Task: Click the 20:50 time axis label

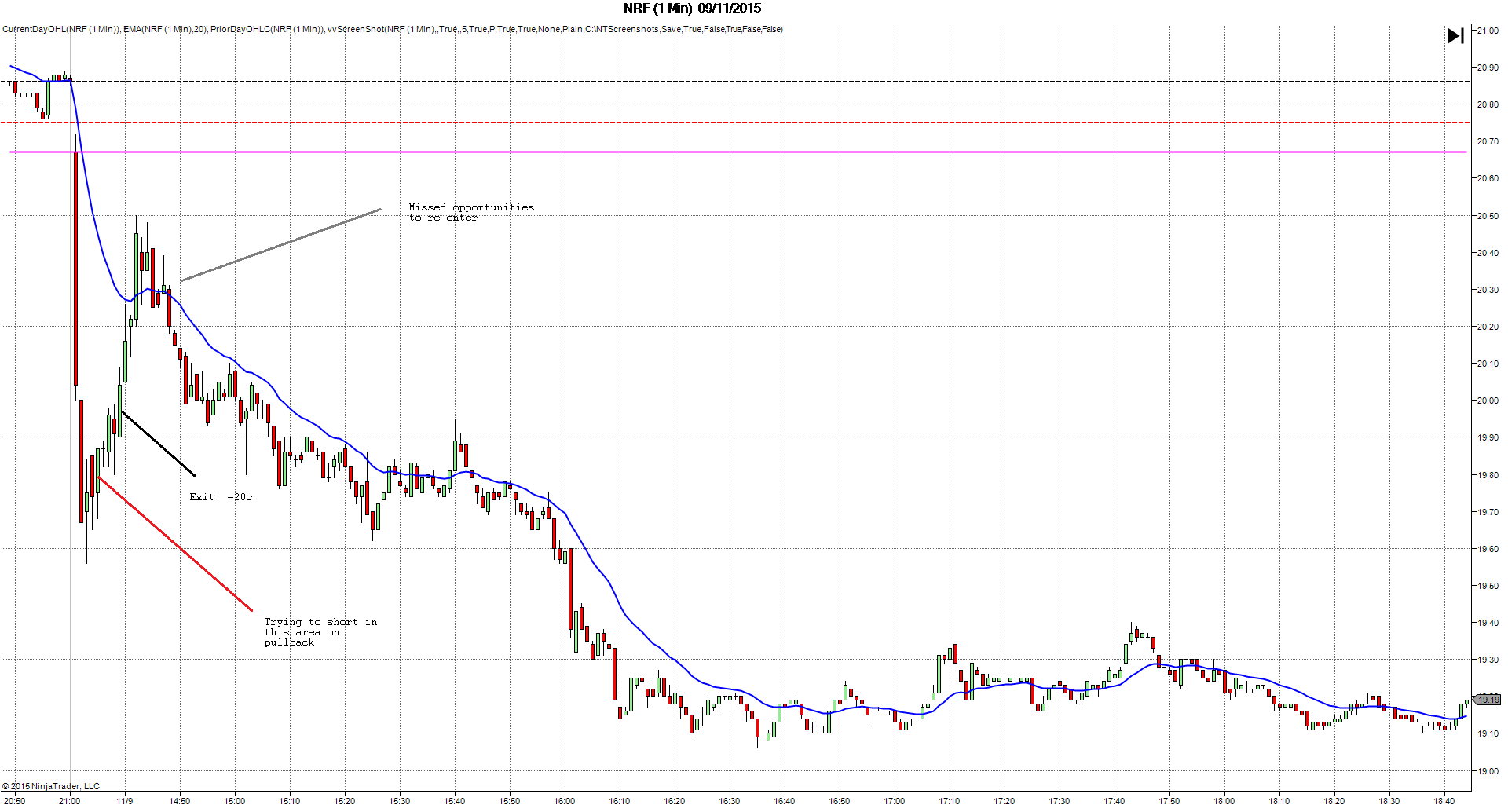Action: pyautogui.click(x=14, y=801)
